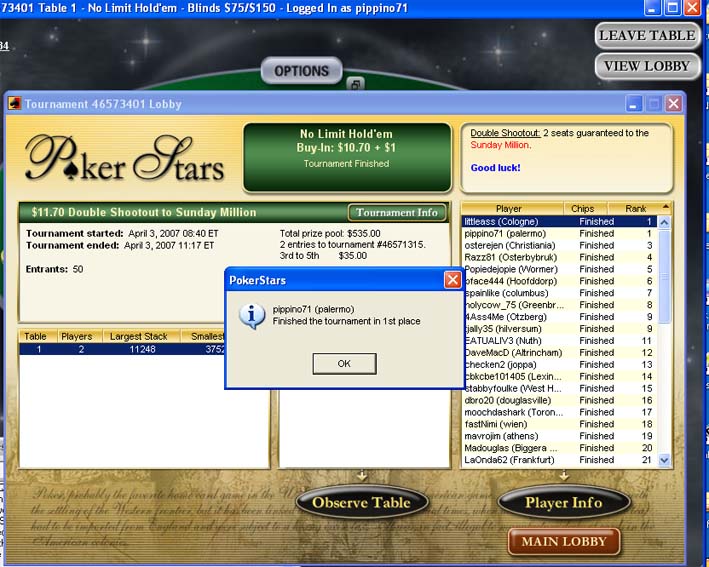The image size is (709, 567).
Task: Click the small detach icon beside Options
Action: coord(355,84)
